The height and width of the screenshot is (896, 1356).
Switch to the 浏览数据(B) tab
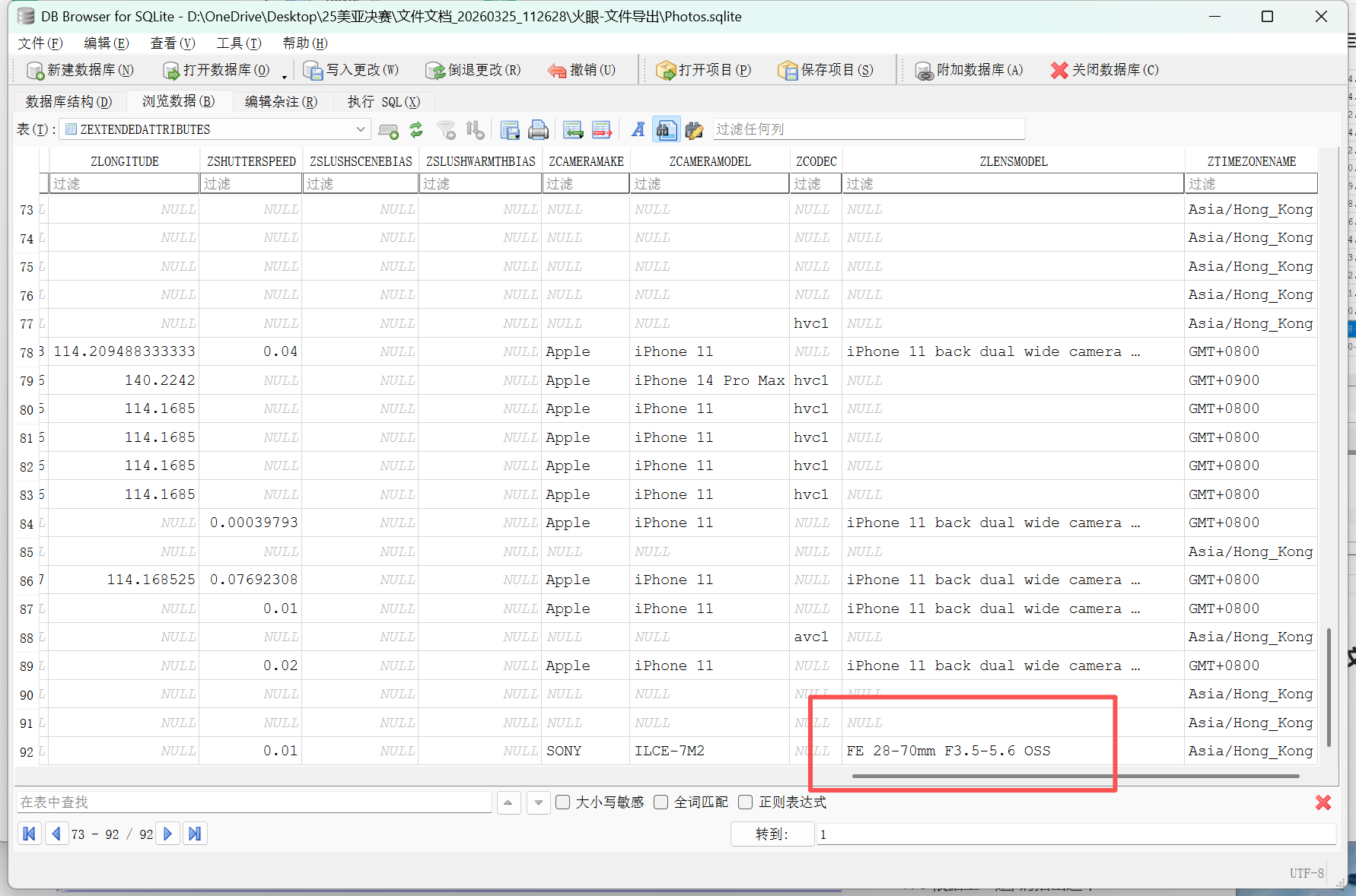coord(178,101)
